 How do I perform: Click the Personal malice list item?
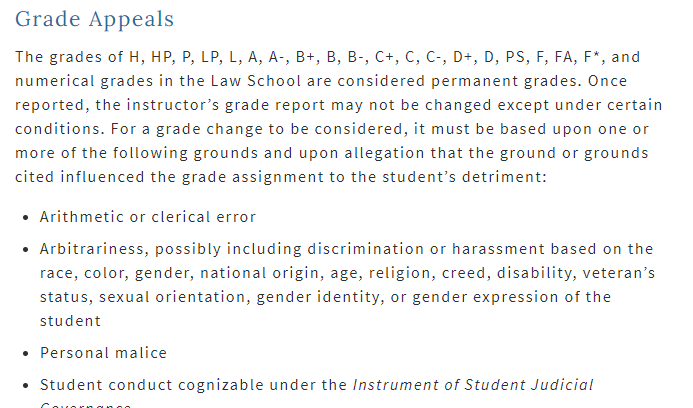(103, 353)
